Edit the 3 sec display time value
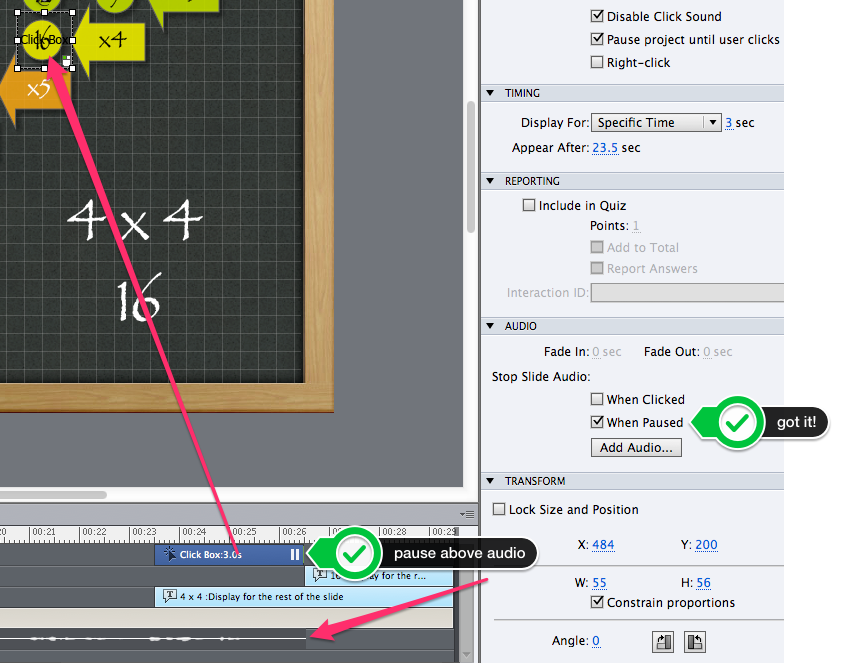The height and width of the screenshot is (663, 851). tap(728, 123)
